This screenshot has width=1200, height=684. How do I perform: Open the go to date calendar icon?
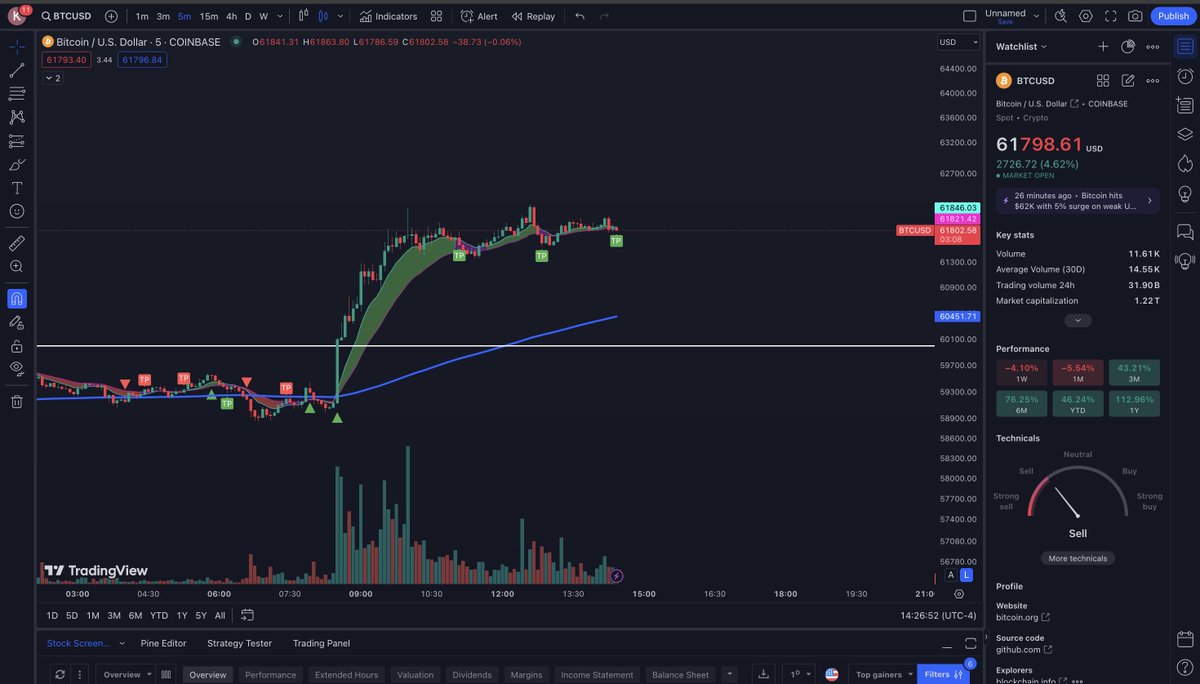pos(247,615)
